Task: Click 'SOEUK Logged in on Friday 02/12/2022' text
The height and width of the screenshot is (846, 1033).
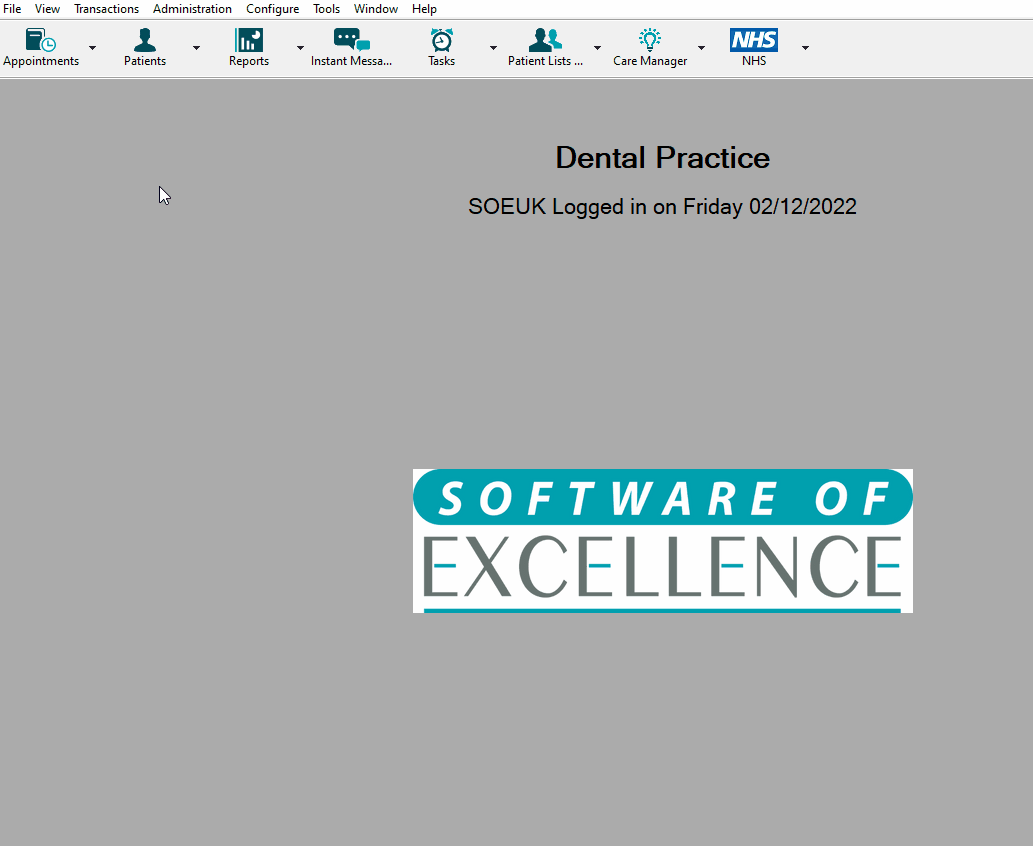Action: [662, 207]
